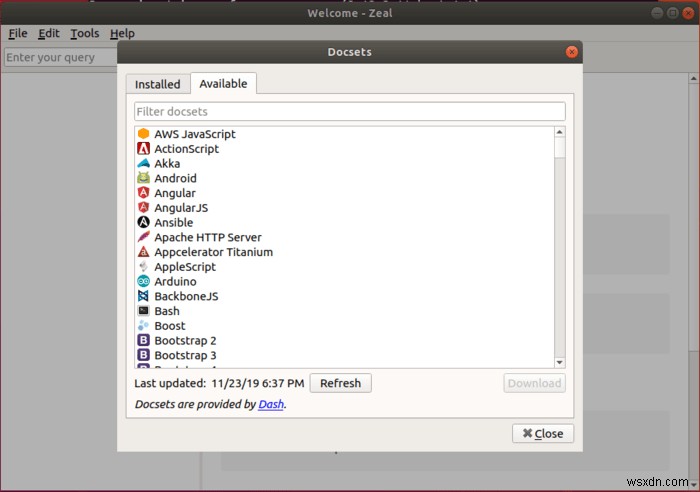700x492 pixels.
Task: Click docset list scrollbar down arrow
Action: [559, 363]
